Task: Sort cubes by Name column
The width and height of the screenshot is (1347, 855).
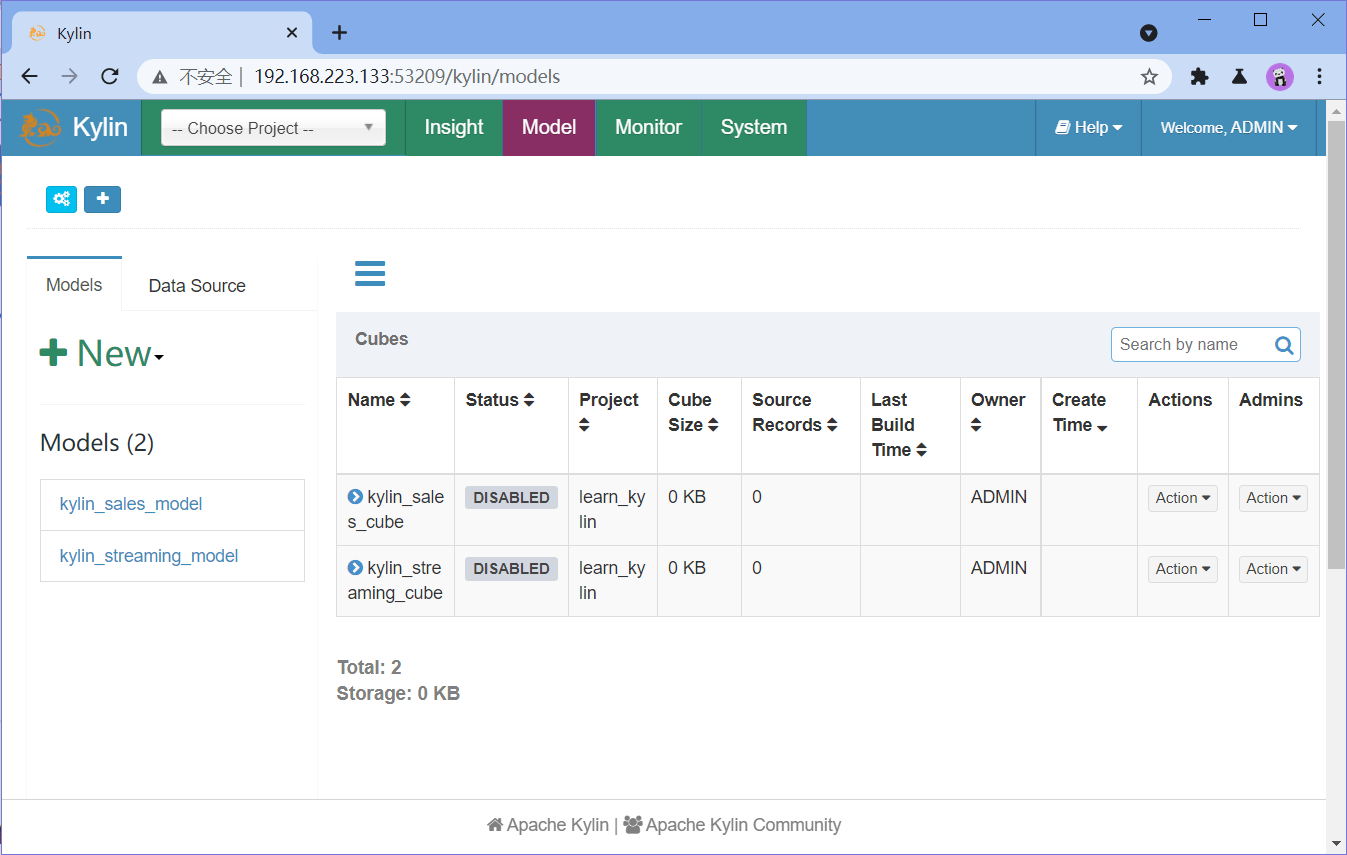Action: tap(379, 400)
